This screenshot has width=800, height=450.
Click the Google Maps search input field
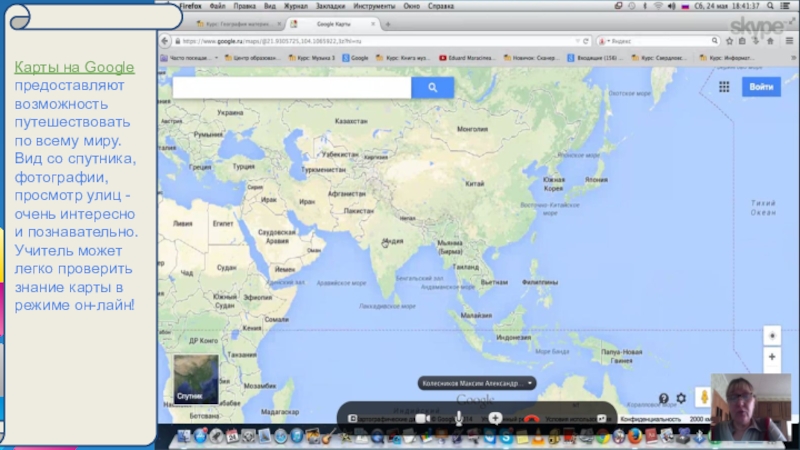tap(292, 88)
